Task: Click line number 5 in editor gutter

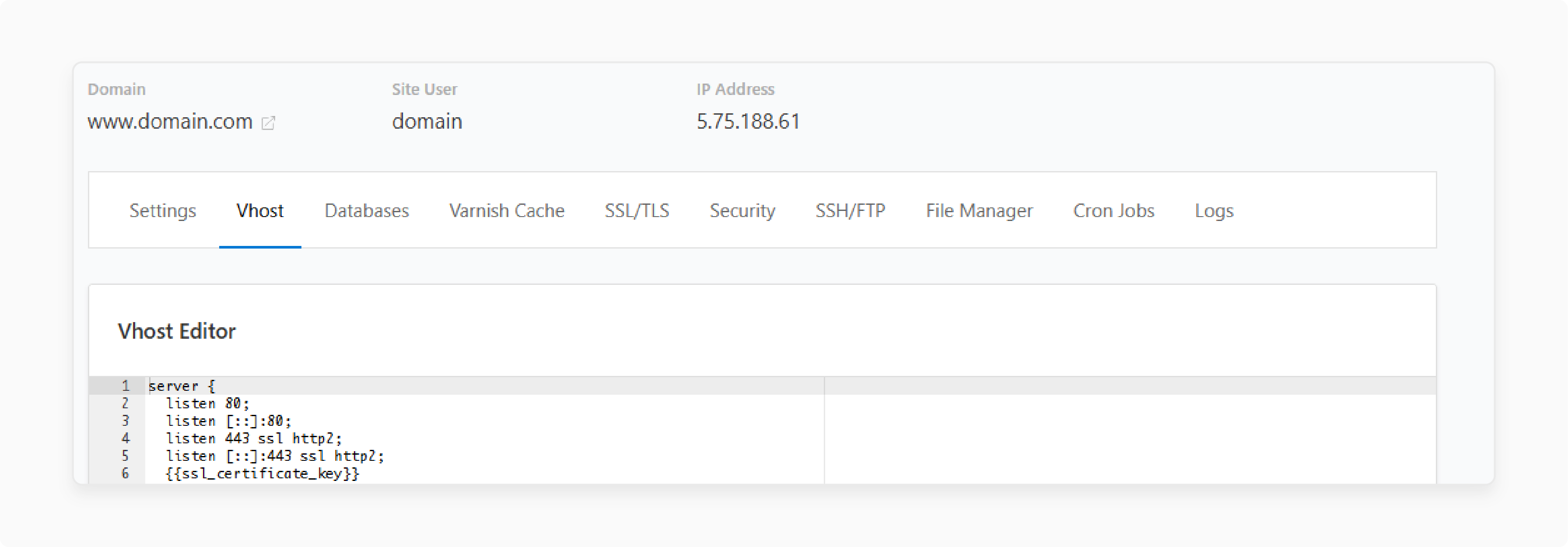Action: pos(126,456)
